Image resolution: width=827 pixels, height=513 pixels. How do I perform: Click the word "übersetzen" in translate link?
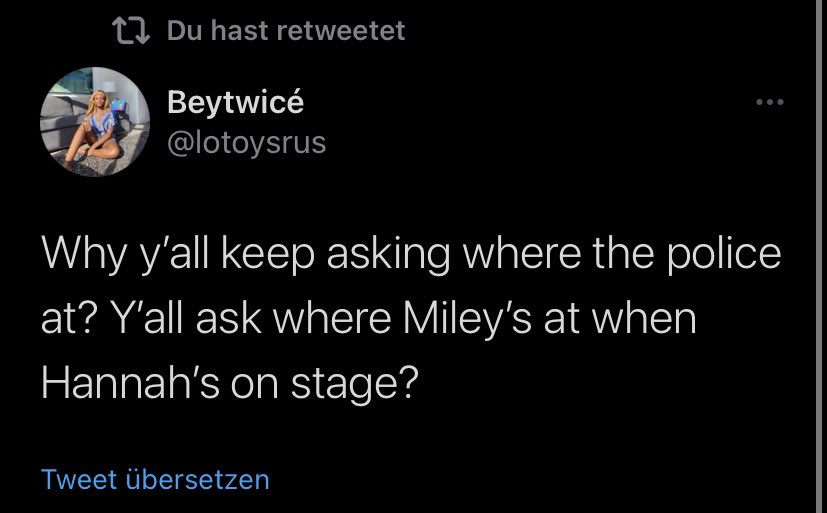(x=198, y=479)
